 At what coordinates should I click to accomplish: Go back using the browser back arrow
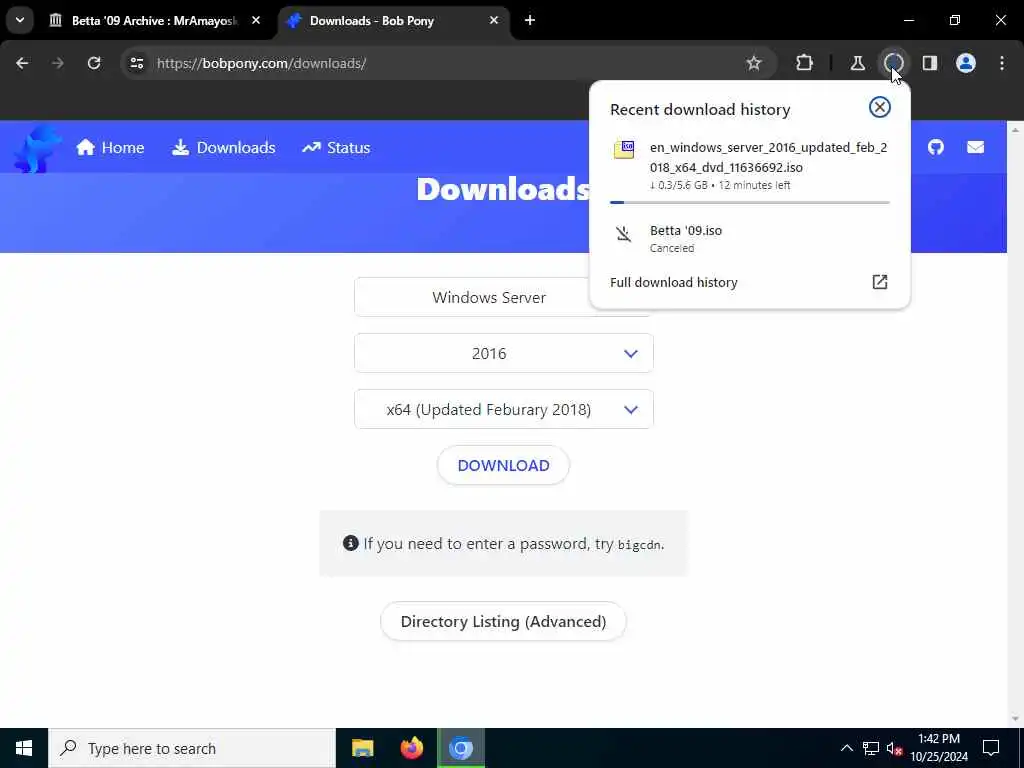point(22,63)
